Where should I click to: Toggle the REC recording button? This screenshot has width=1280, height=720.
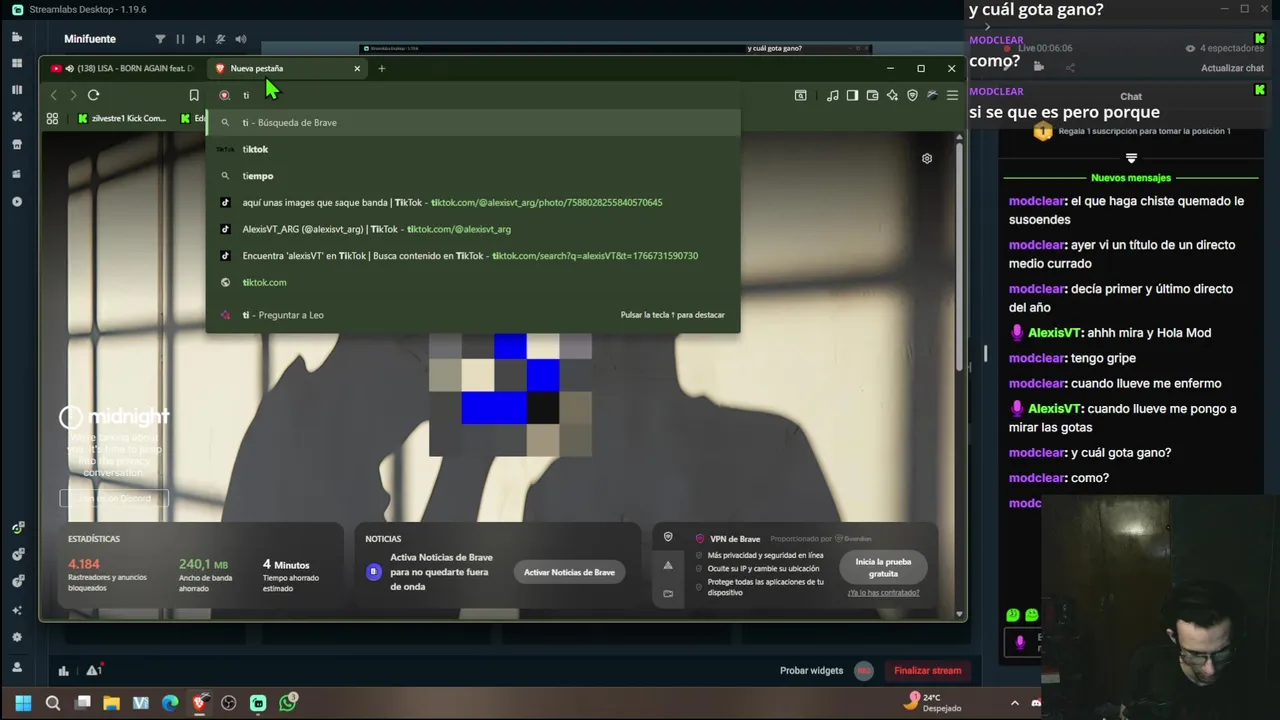click(x=864, y=671)
